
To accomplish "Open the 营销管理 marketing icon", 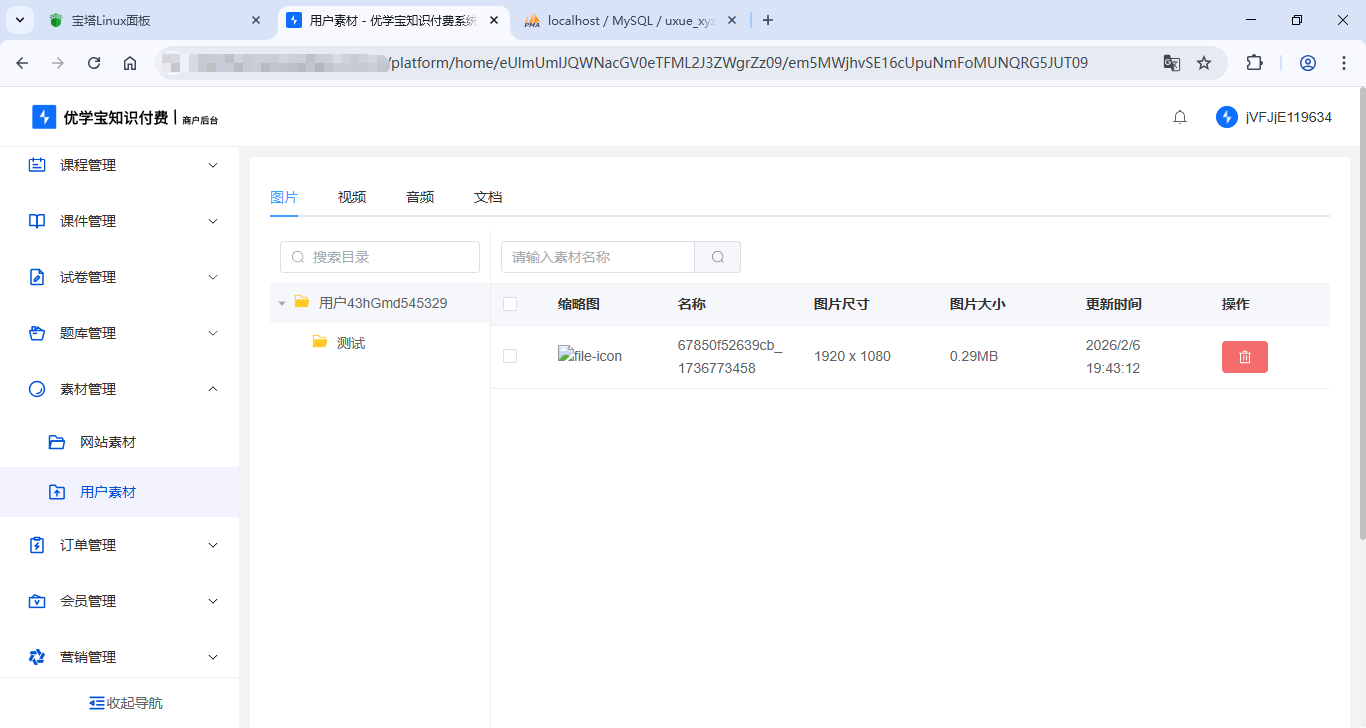I will tap(36, 657).
